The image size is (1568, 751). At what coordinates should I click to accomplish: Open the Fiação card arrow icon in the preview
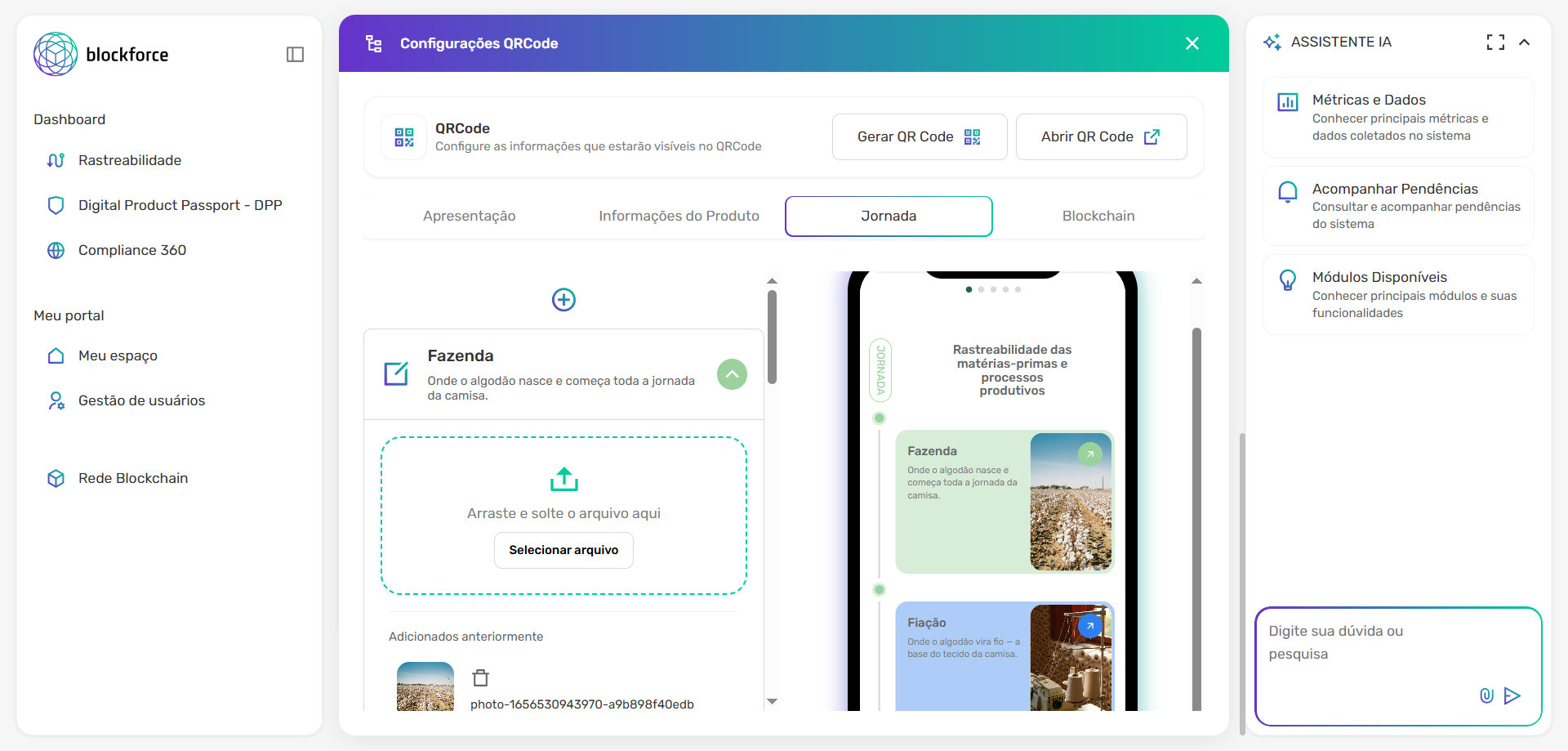tap(1090, 626)
